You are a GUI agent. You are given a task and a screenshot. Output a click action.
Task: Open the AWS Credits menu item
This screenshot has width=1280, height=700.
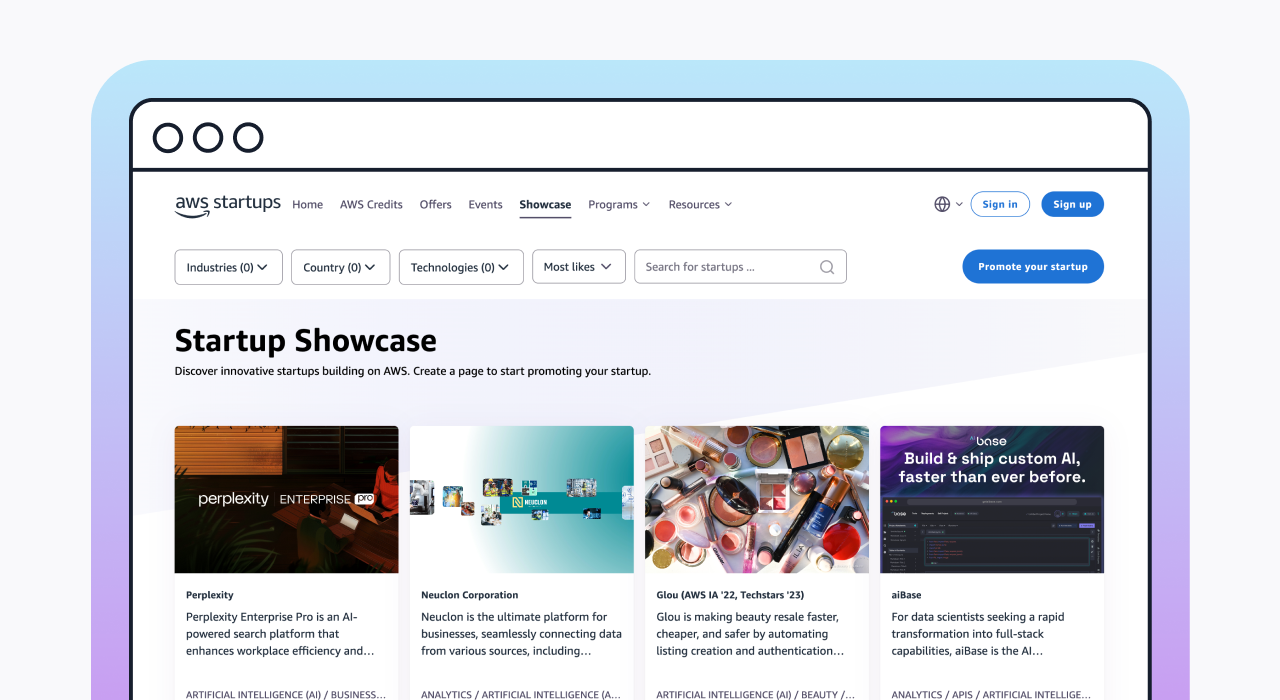point(371,204)
